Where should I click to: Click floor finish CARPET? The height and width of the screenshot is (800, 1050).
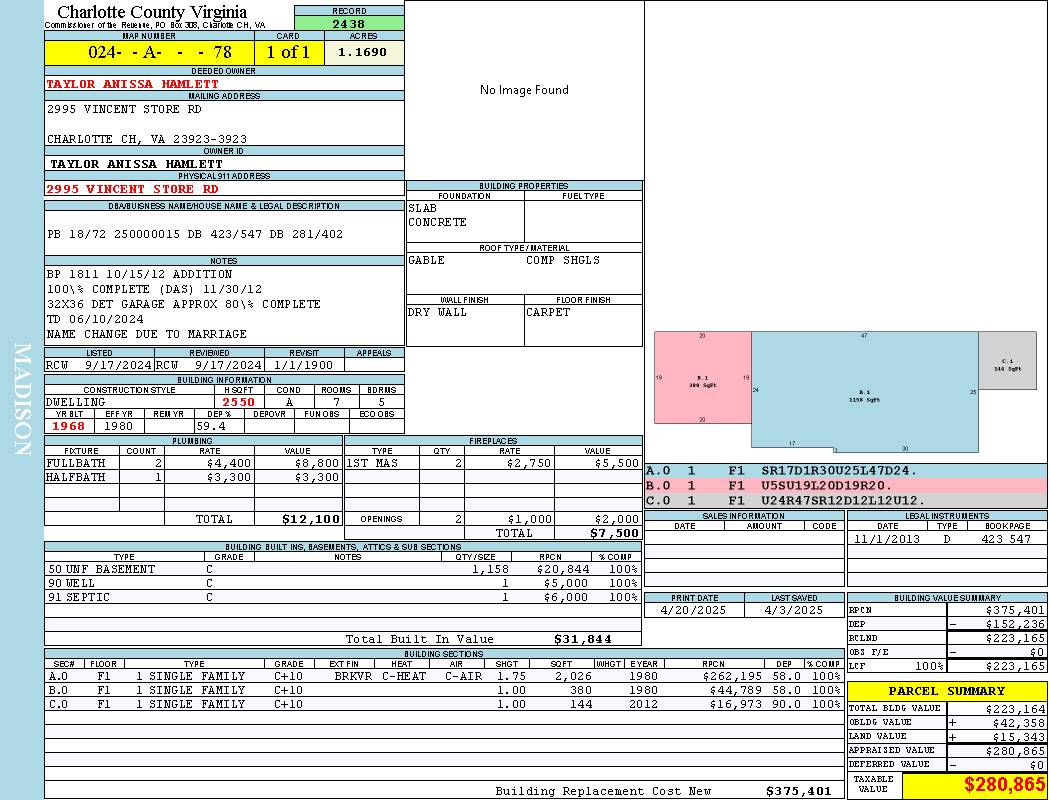click(548, 313)
